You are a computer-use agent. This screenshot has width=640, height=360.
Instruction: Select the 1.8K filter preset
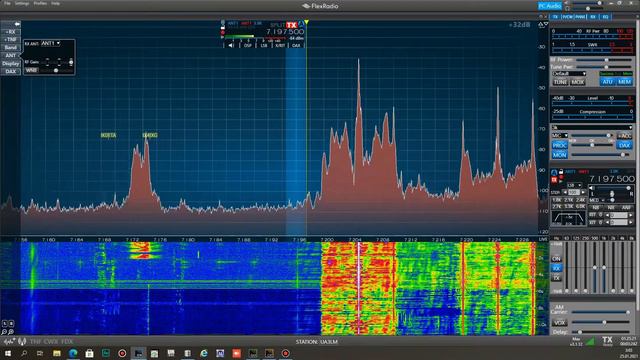557,200
